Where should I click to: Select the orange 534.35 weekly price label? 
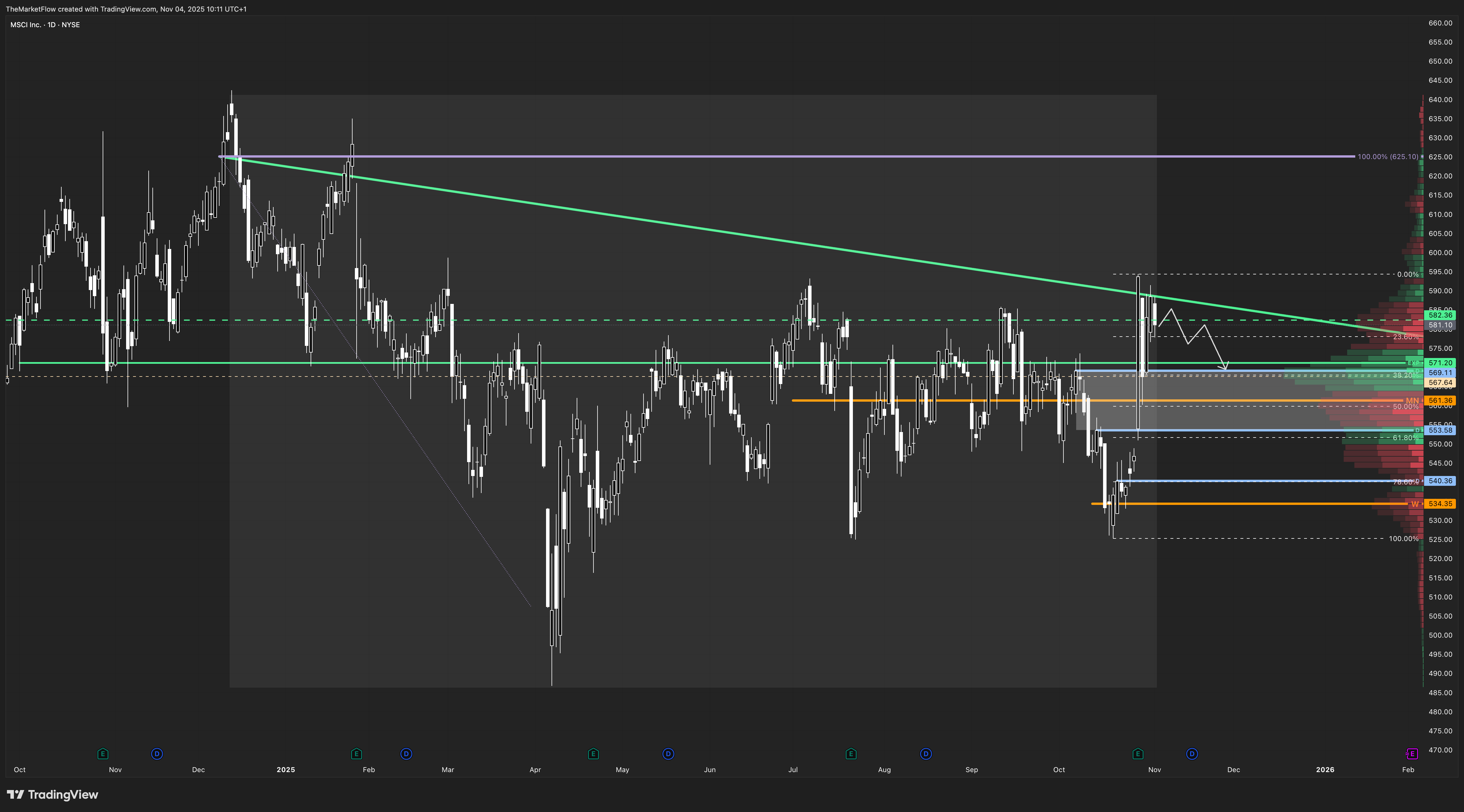point(1440,503)
